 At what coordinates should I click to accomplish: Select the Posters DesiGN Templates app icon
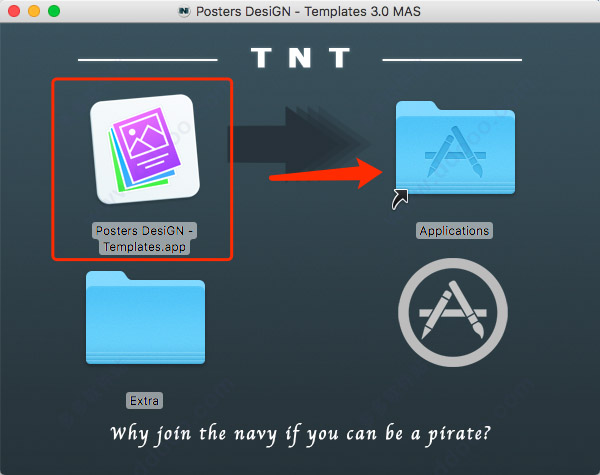[145, 149]
